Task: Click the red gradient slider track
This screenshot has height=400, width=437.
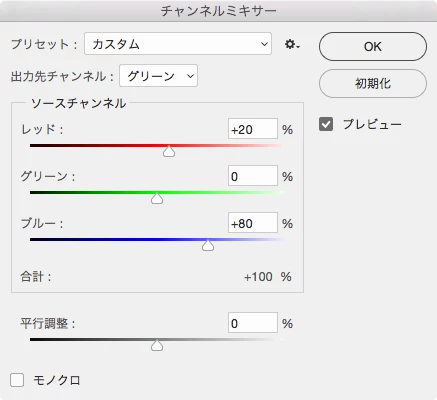Action: tap(157, 146)
